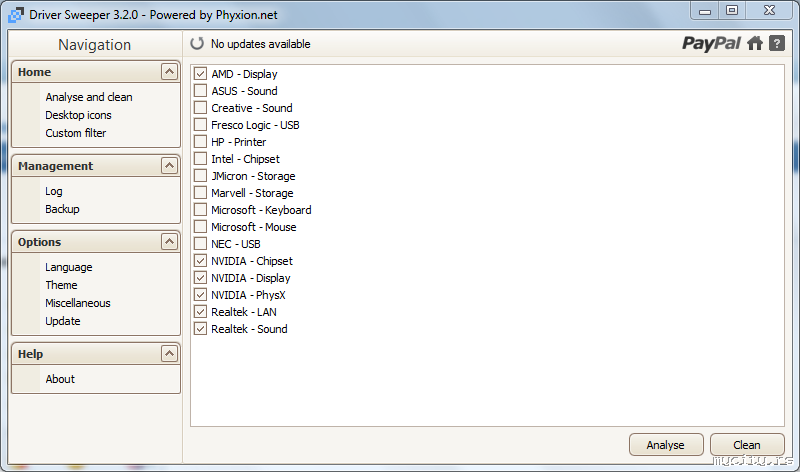Check the Microsoft - Mouse checkbox
The height and width of the screenshot is (472, 800).
click(x=201, y=227)
